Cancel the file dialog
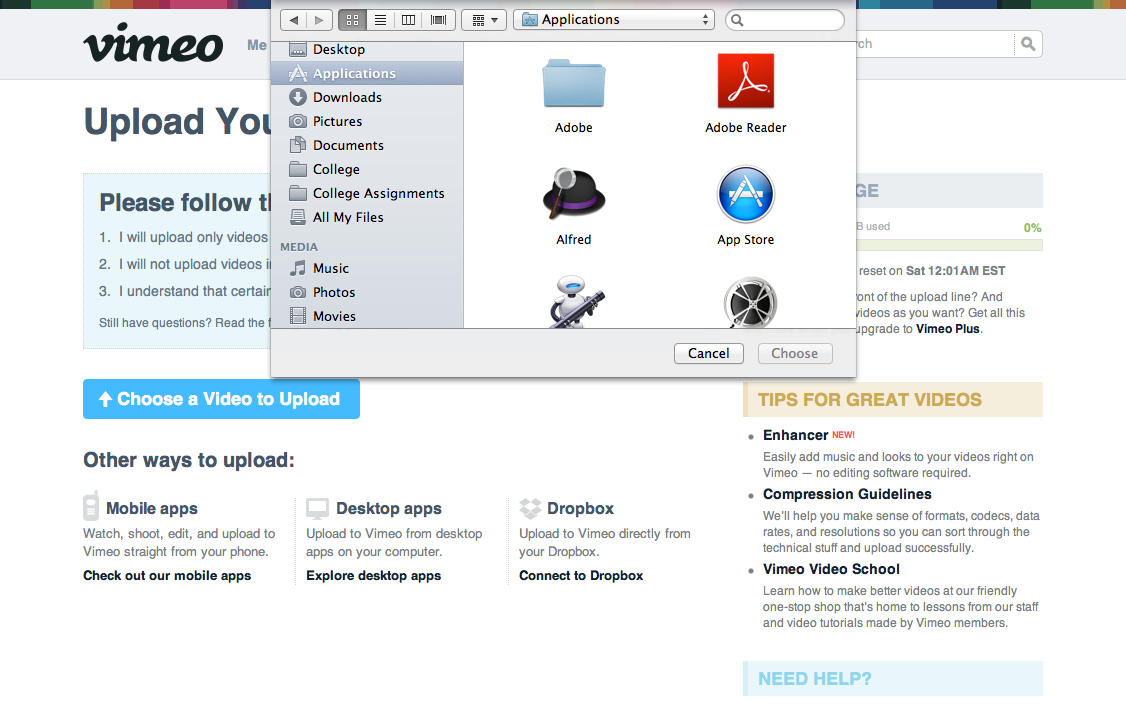 tap(708, 353)
